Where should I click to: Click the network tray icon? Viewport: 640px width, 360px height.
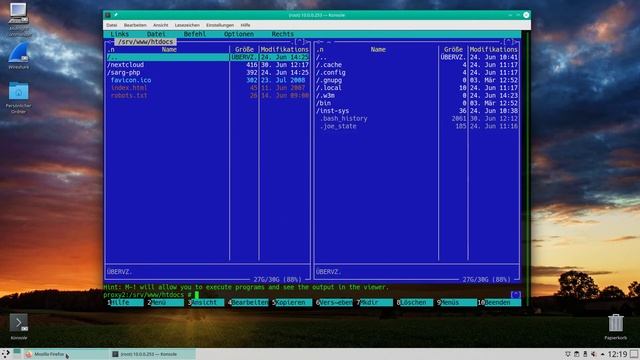[x=568, y=354]
